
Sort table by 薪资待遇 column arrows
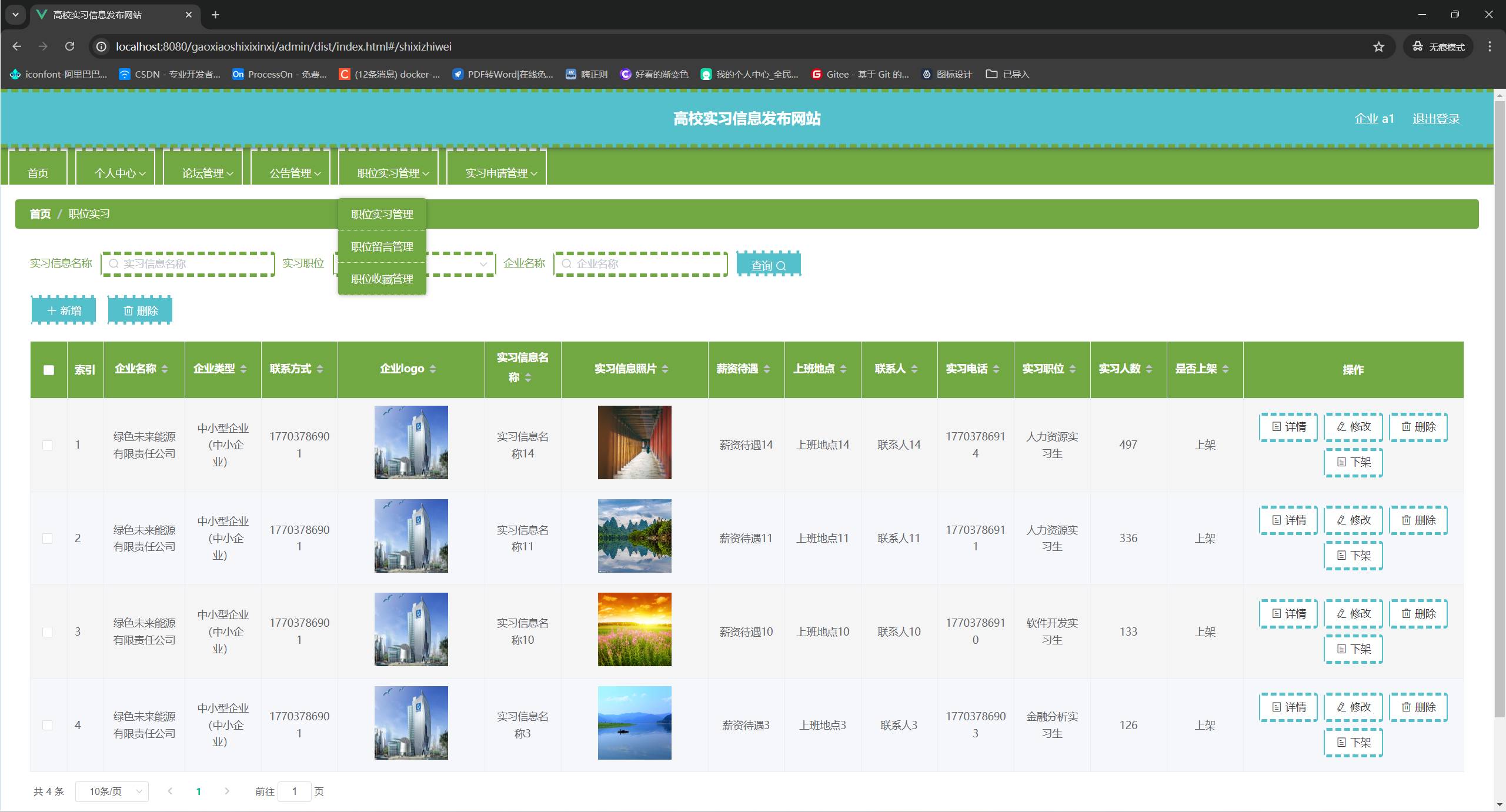point(767,369)
